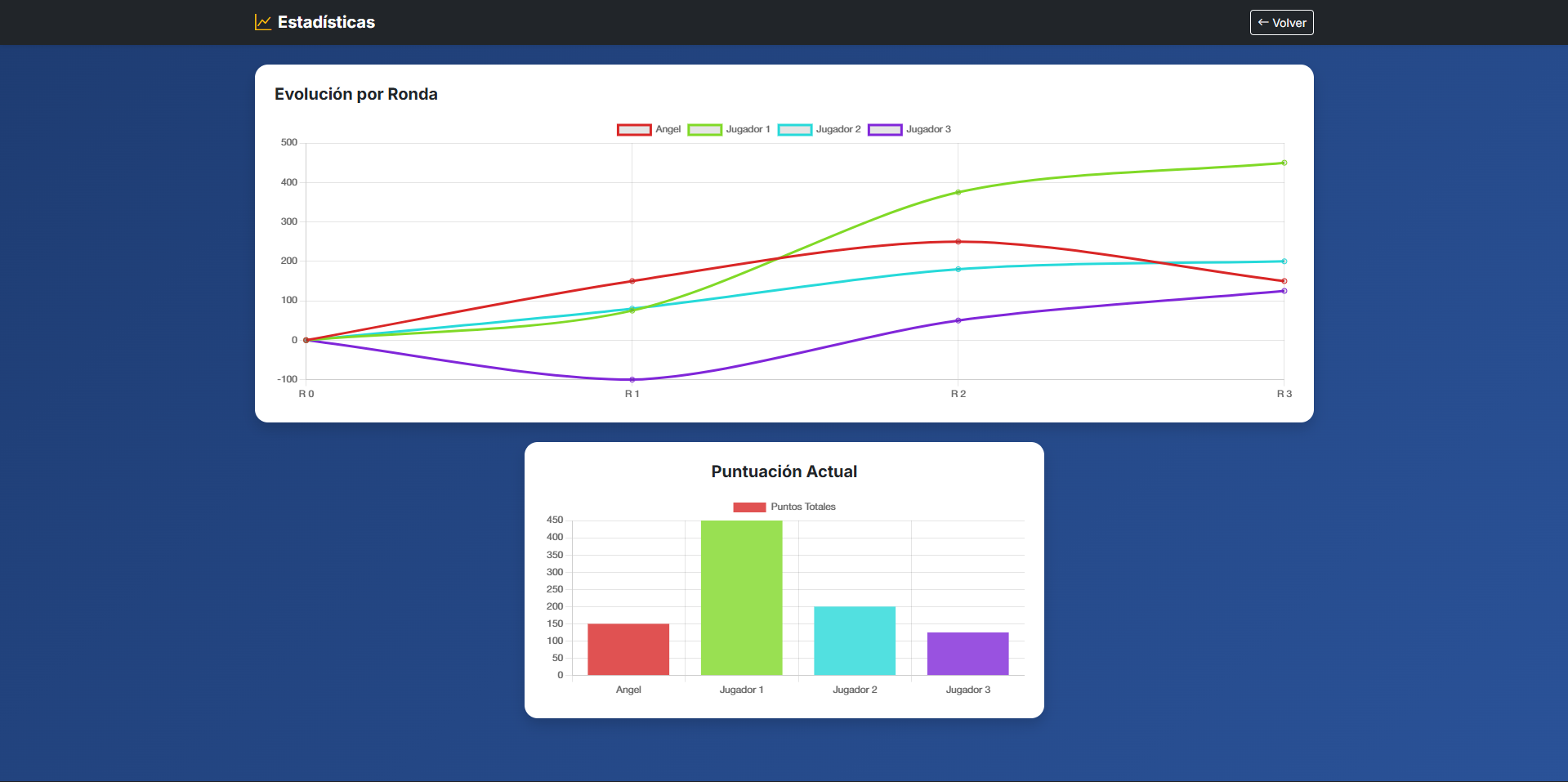Click the green Jugador 1 bar
1568x782 pixels.
741,598
